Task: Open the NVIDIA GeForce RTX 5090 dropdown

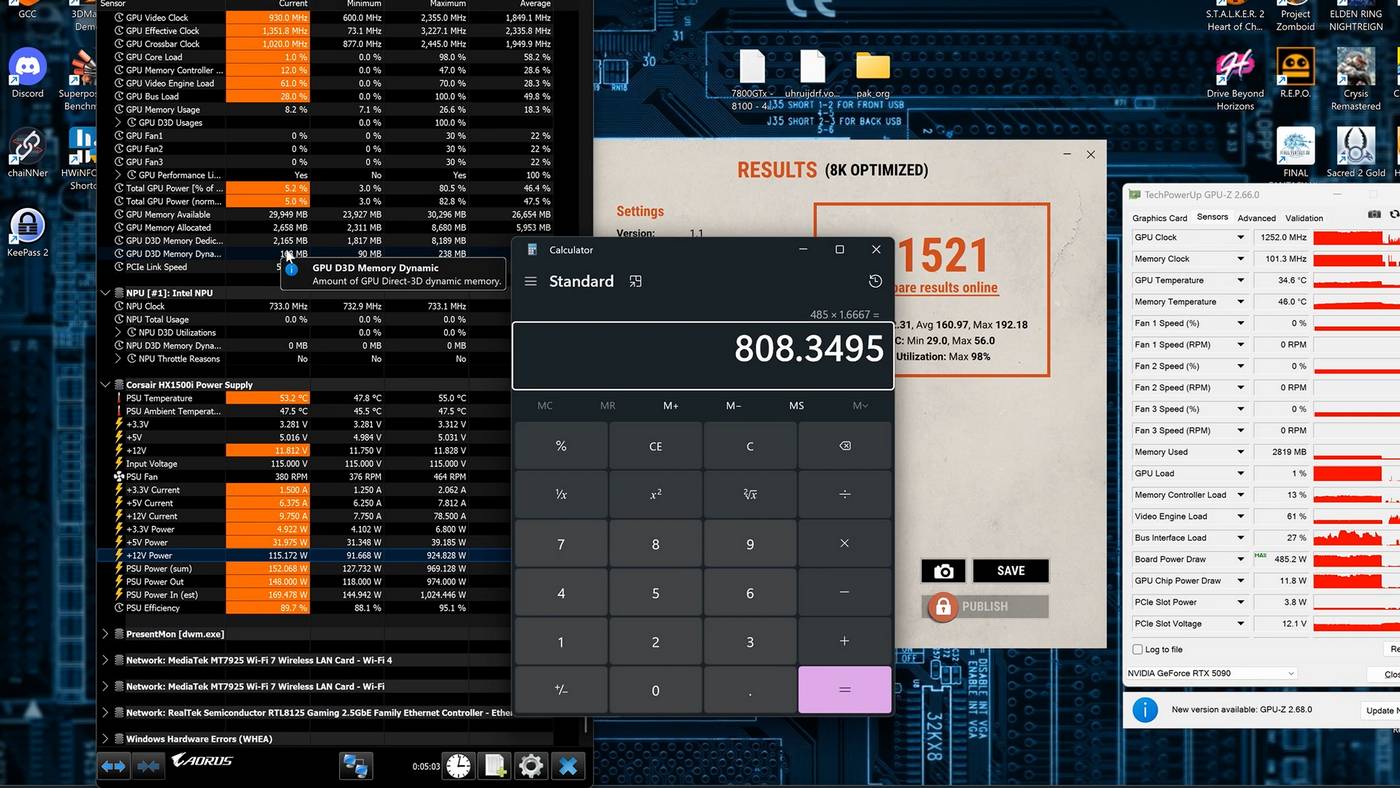Action: coord(1211,674)
